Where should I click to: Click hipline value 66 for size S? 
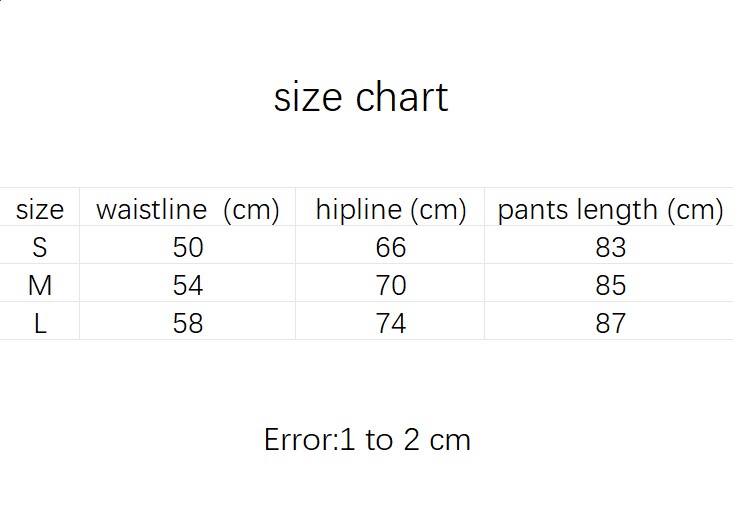[x=391, y=247]
